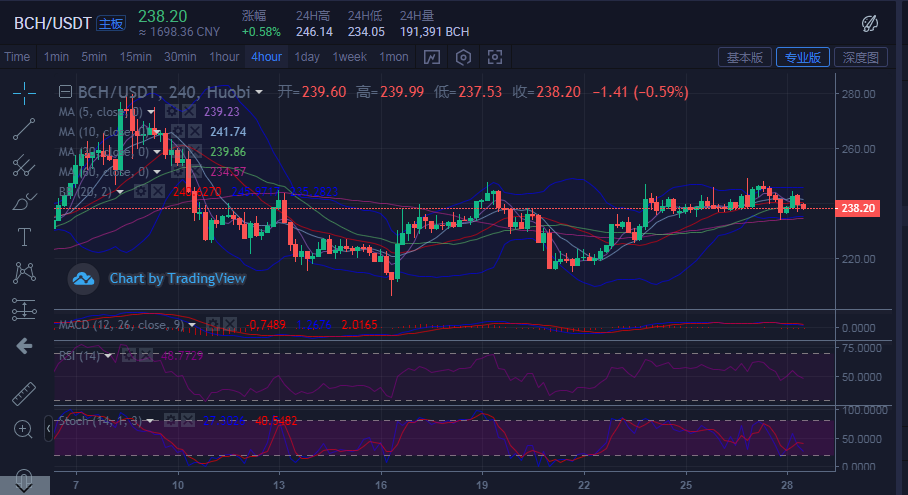
Task: Click the 280.00 mark on price axis
Action: point(858,94)
